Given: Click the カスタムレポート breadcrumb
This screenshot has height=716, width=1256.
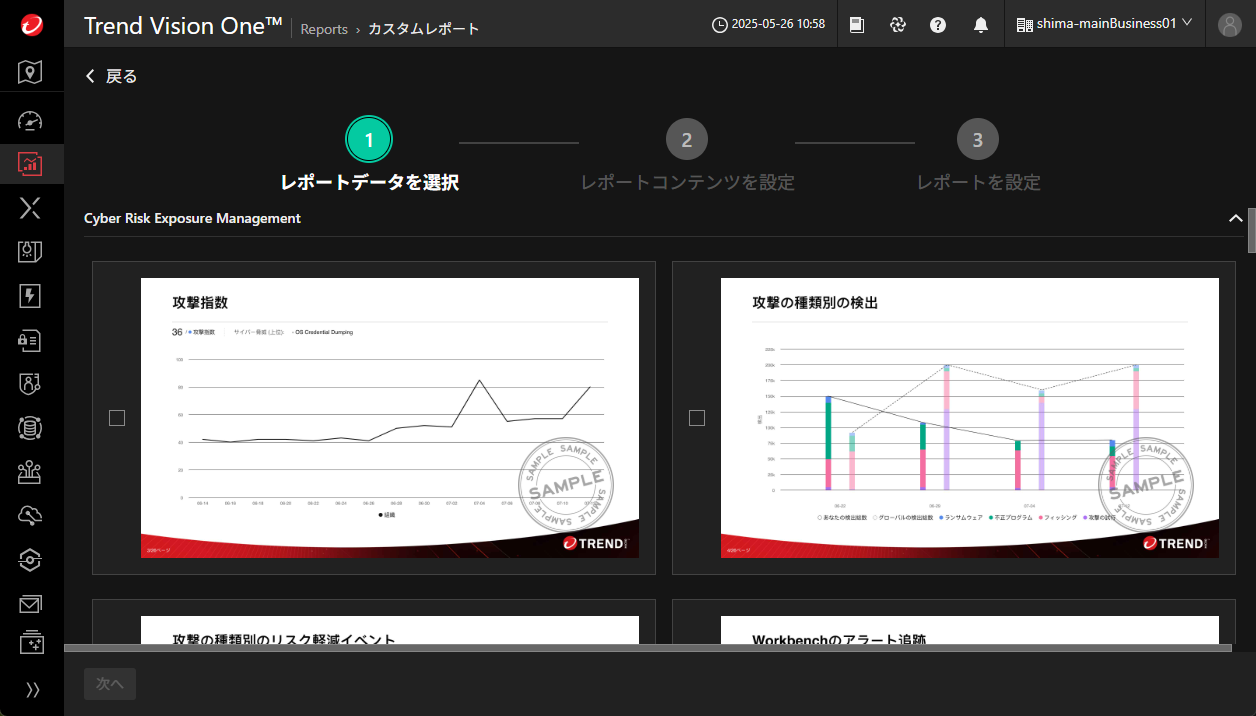Looking at the screenshot, I should (x=424, y=29).
